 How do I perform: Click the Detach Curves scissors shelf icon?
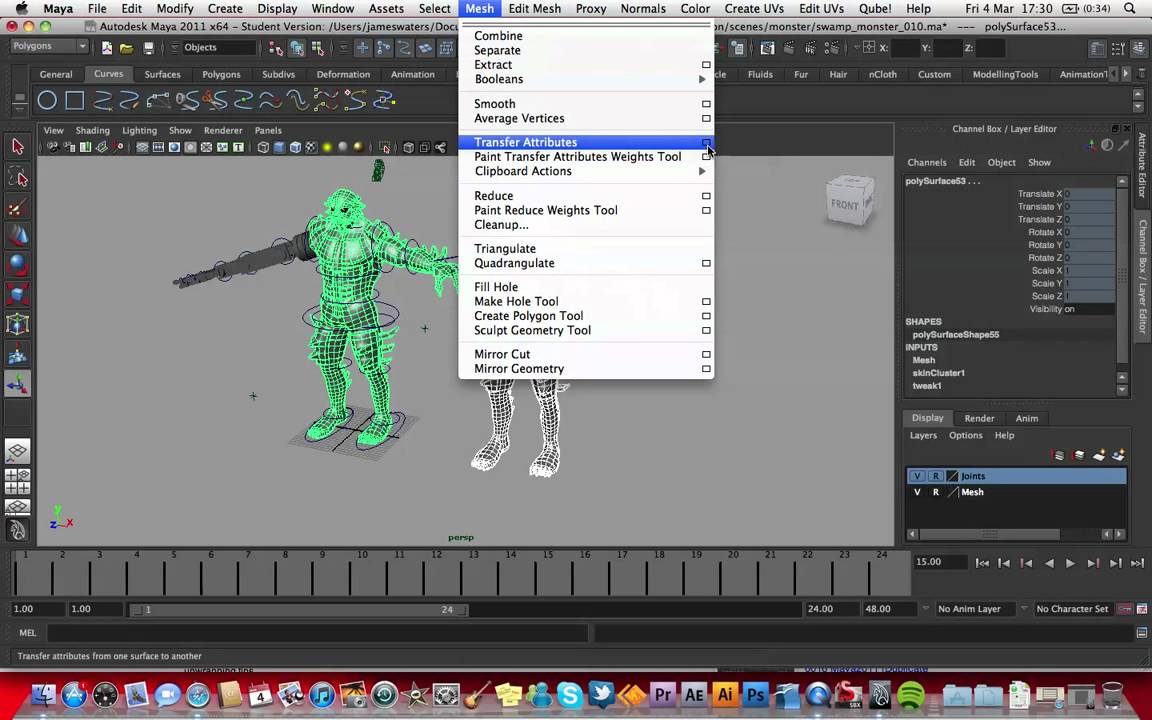[215, 100]
